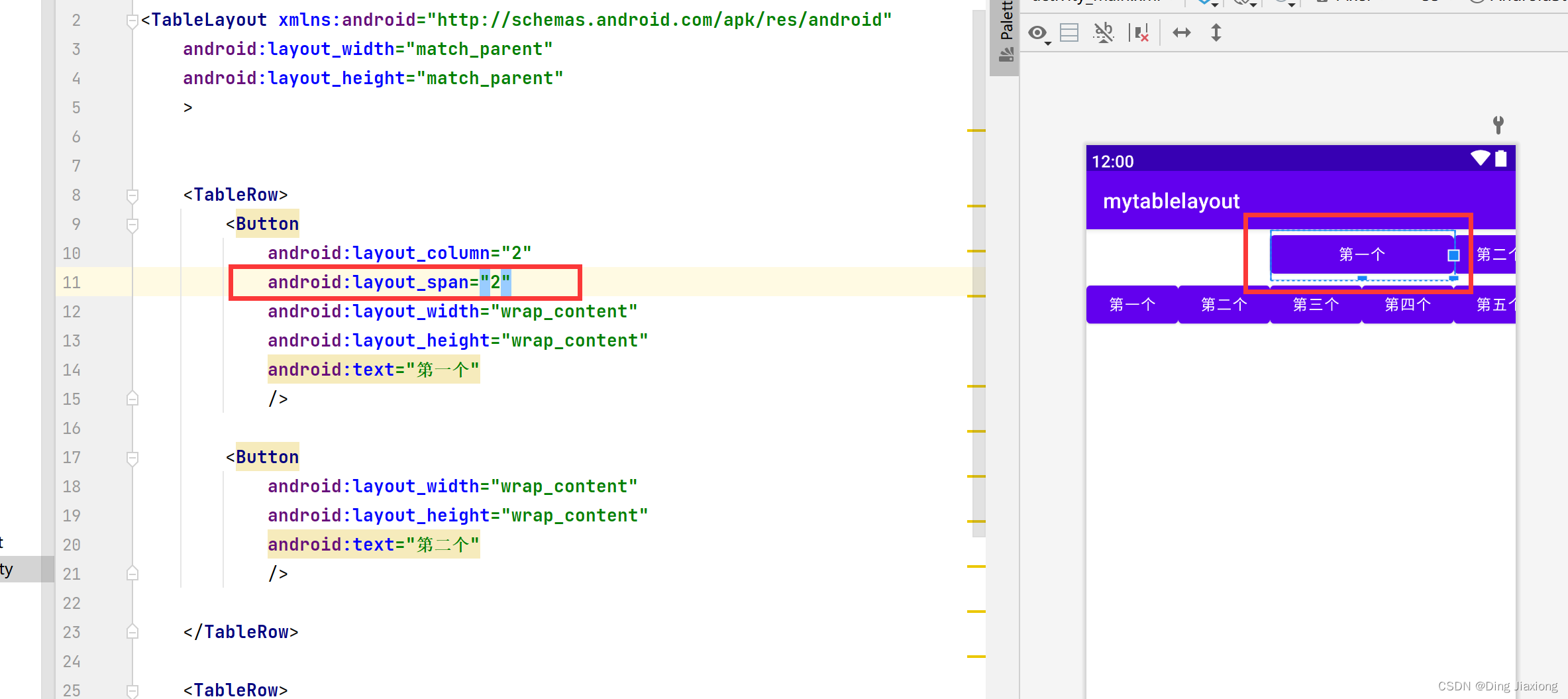Viewport: 1568px width, 699px height.
Task: Click the 第四个 button in the preview
Action: tap(1408, 305)
